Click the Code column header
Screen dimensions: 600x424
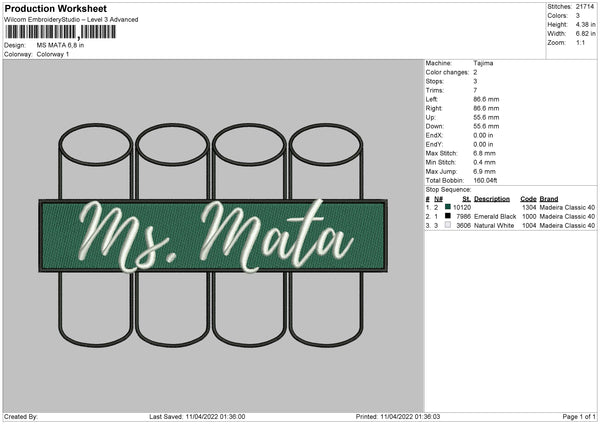(x=528, y=199)
